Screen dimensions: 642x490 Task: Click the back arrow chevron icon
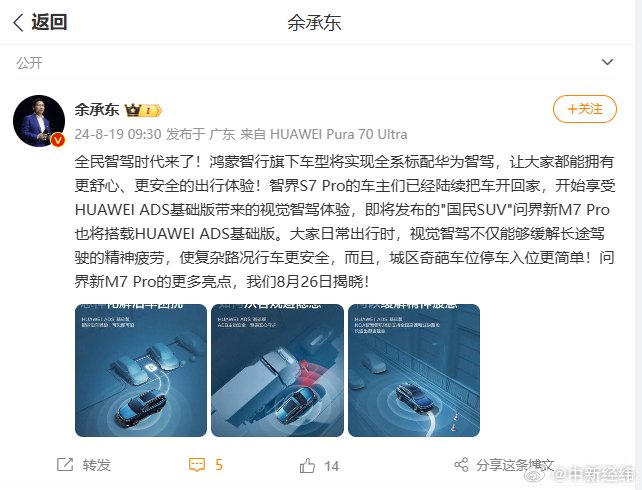click(18, 23)
